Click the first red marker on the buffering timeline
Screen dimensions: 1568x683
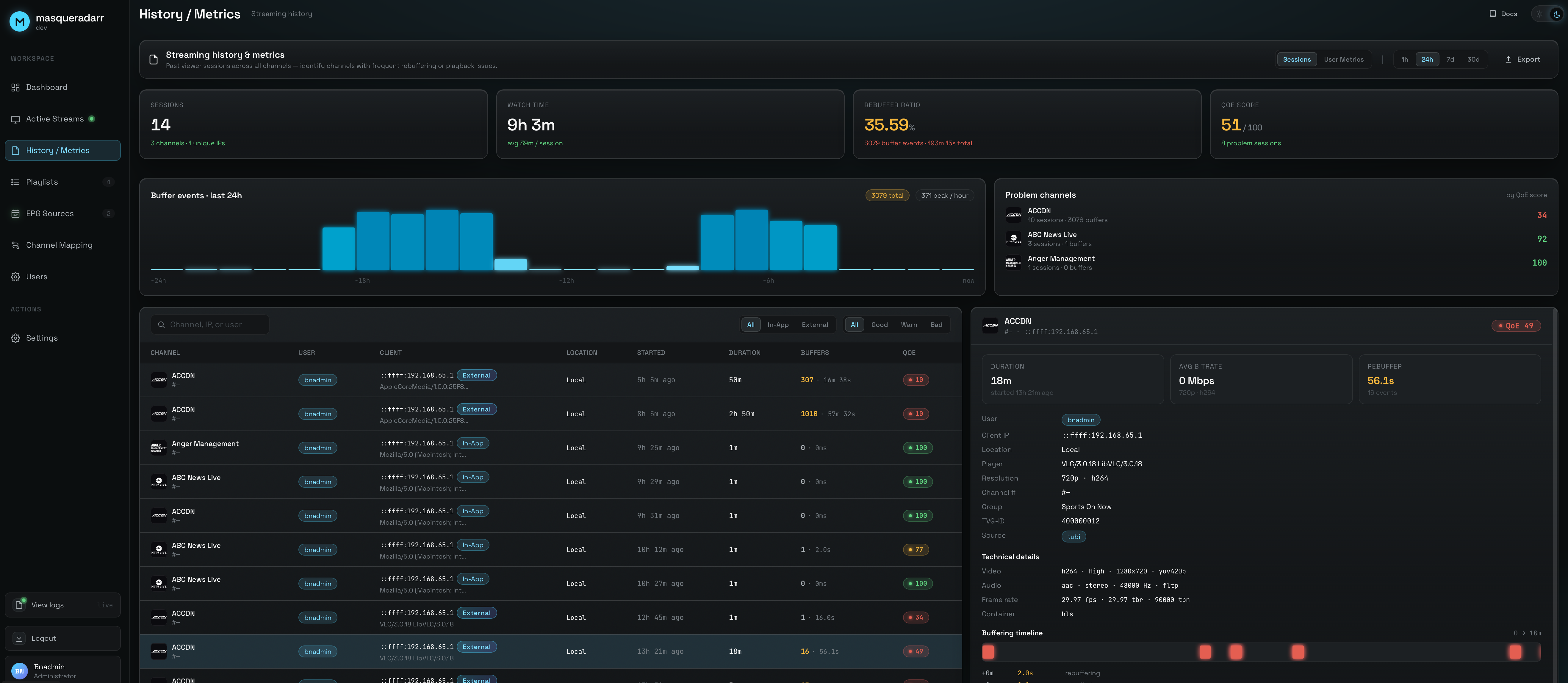(988, 652)
